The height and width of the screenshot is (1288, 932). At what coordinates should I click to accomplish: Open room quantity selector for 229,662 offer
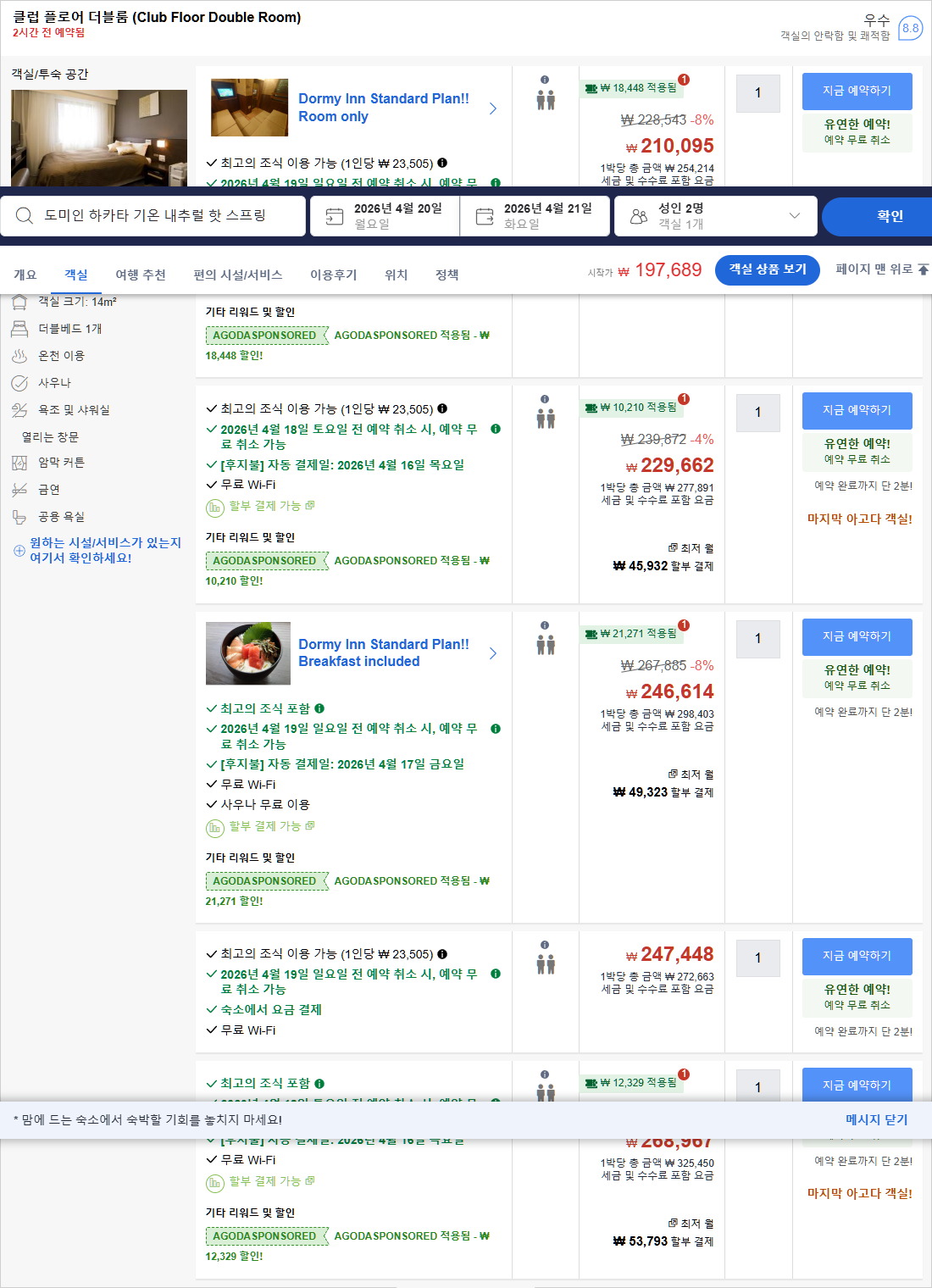pos(757,412)
